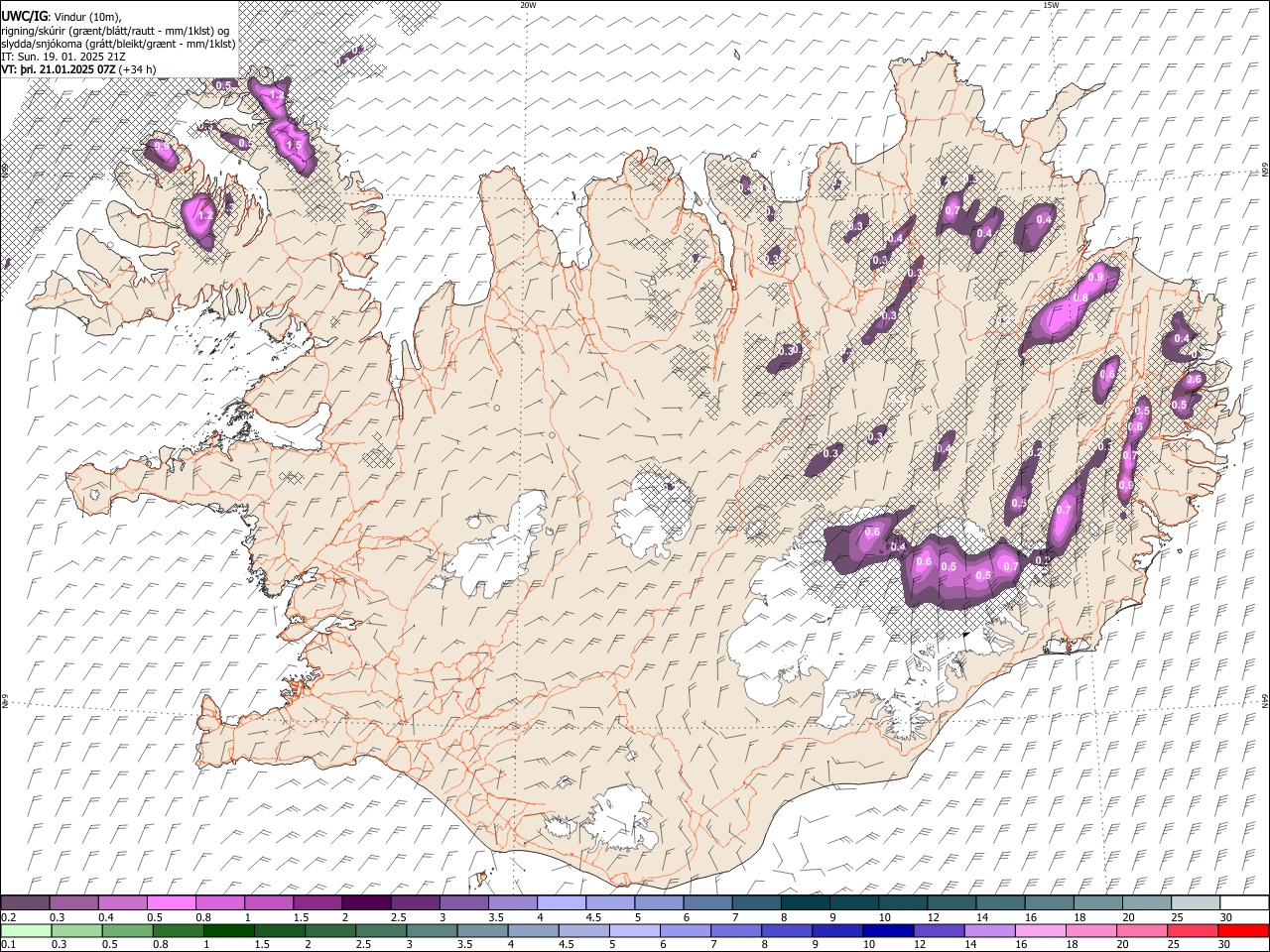Click the 15W longitude label

coord(1051,5)
